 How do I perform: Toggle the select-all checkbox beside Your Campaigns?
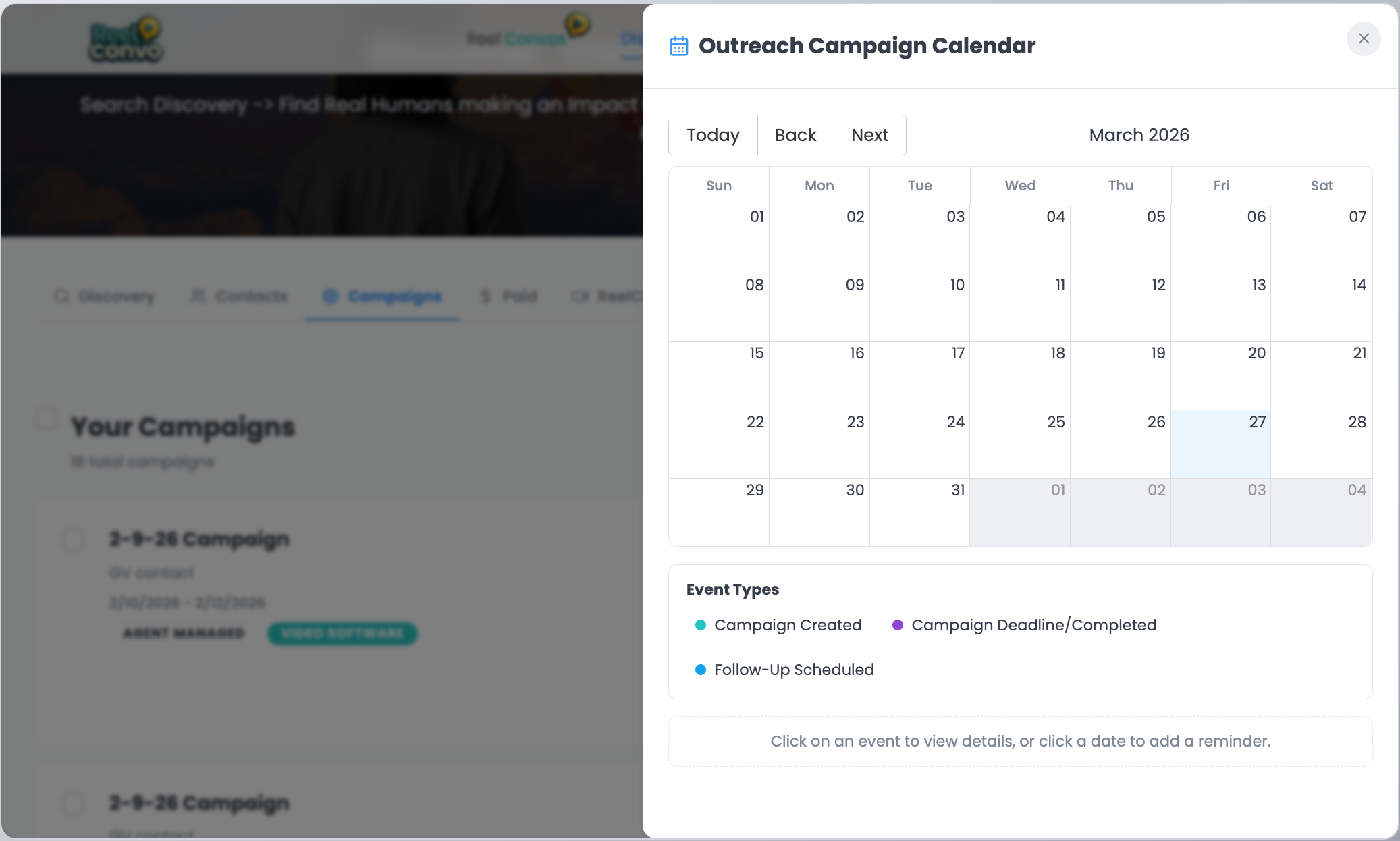pyautogui.click(x=47, y=418)
